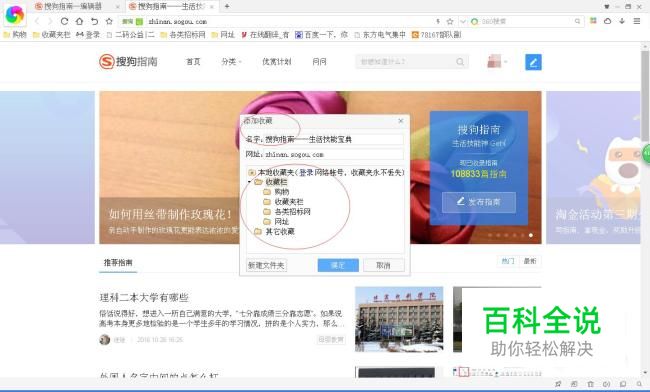The width and height of the screenshot is (650, 392).
Task: Open the browser hamburger menu
Action: (637, 21)
